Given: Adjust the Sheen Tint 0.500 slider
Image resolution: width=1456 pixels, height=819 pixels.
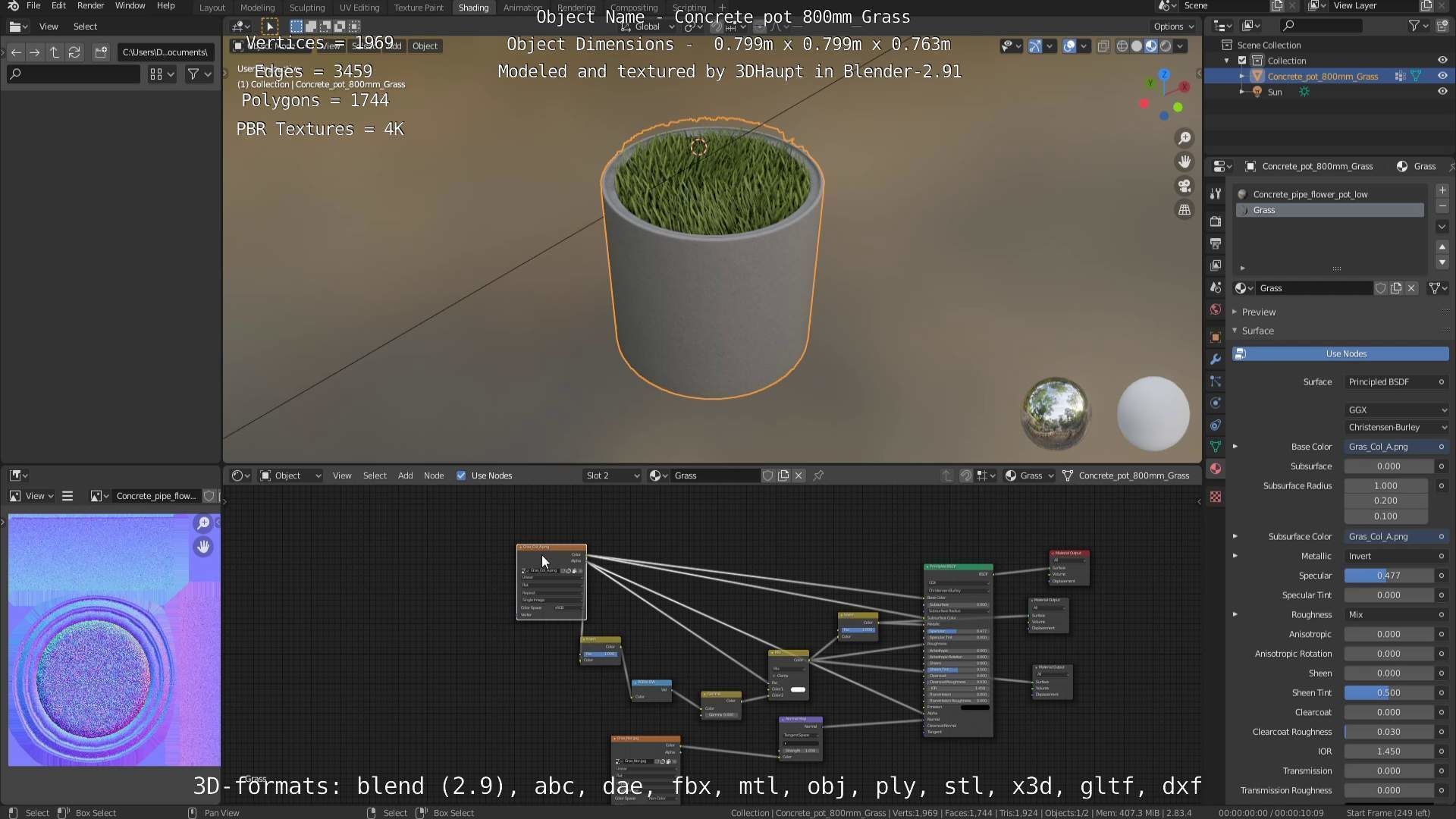Looking at the screenshot, I should (x=1389, y=692).
